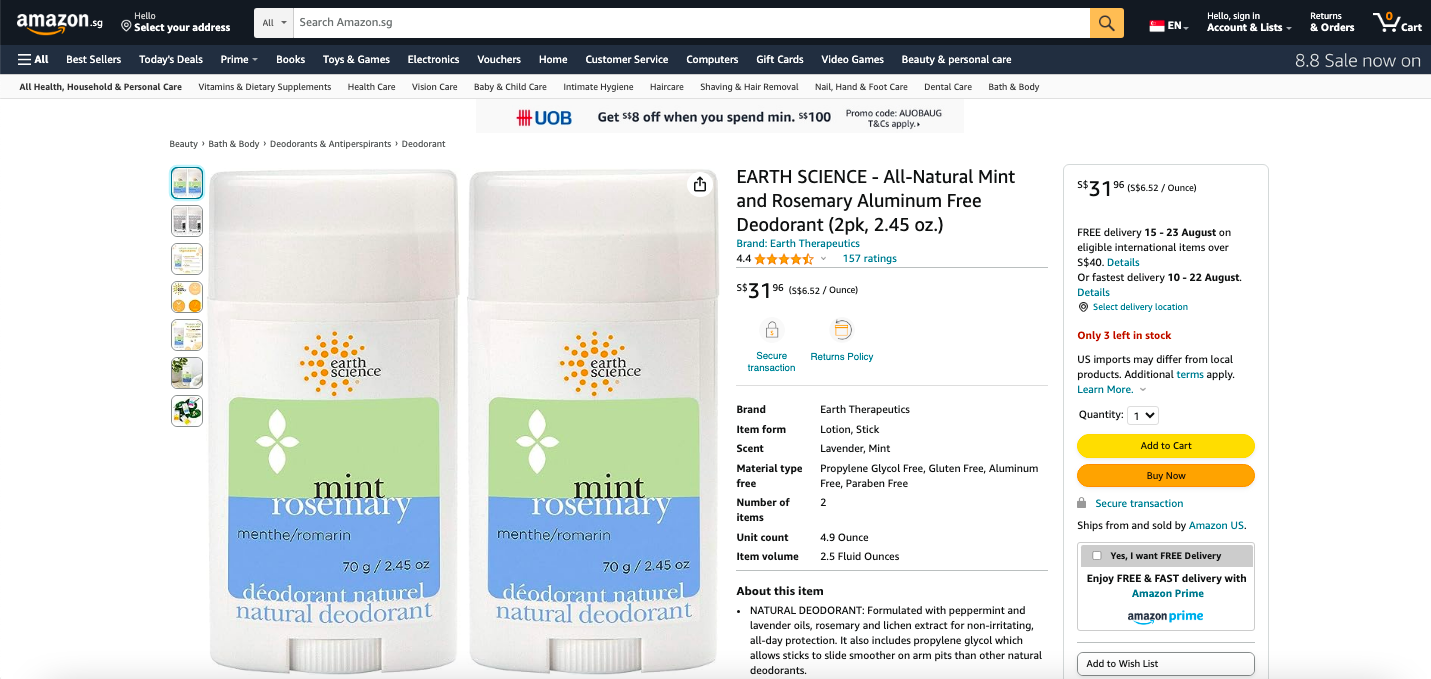Open Video Games navigation item
Image resolution: width=1431 pixels, height=679 pixels.
pyautogui.click(x=852, y=59)
